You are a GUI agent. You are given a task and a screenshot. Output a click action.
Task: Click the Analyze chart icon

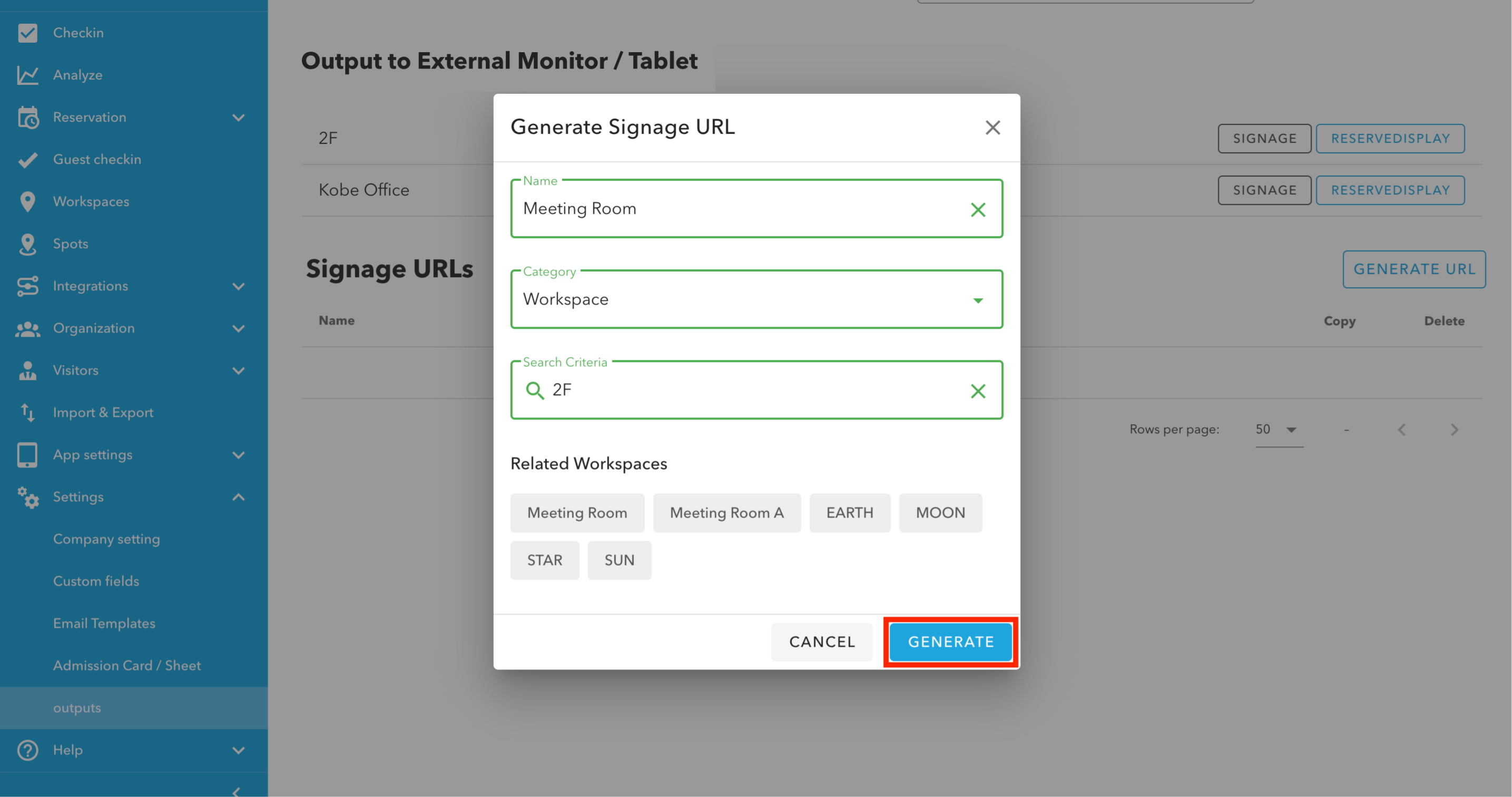point(27,75)
